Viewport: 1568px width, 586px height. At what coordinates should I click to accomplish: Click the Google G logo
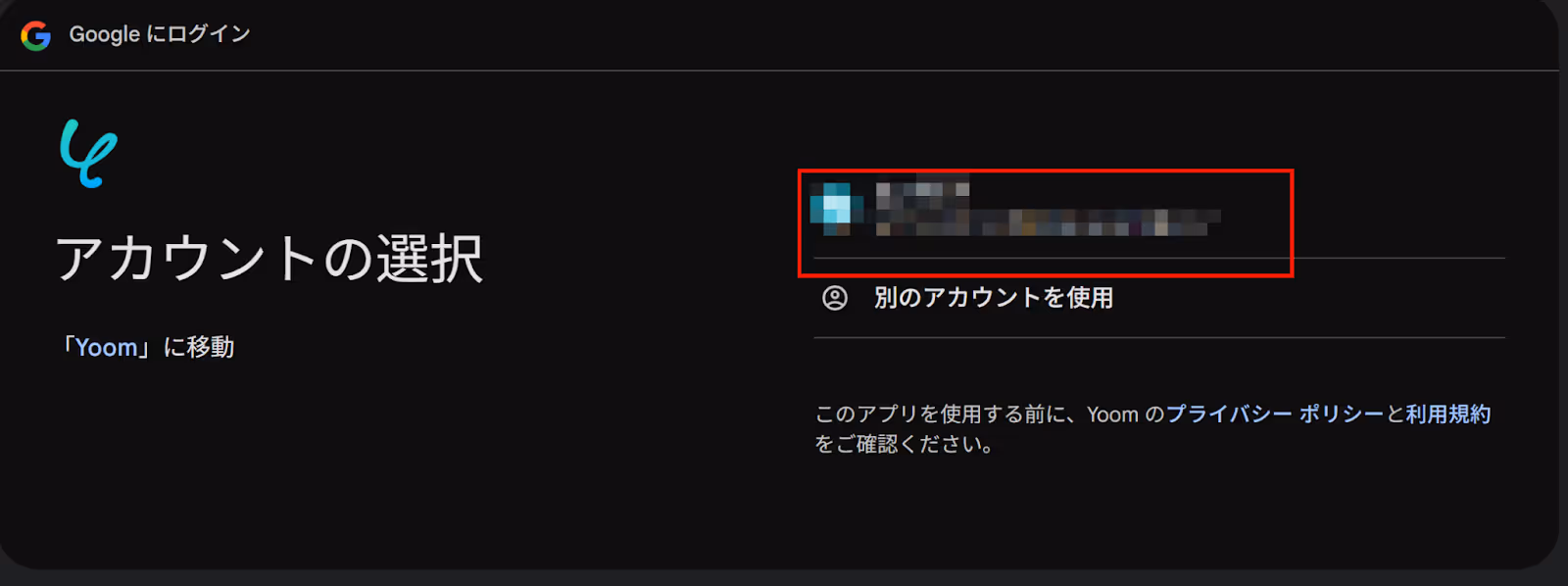[x=36, y=35]
